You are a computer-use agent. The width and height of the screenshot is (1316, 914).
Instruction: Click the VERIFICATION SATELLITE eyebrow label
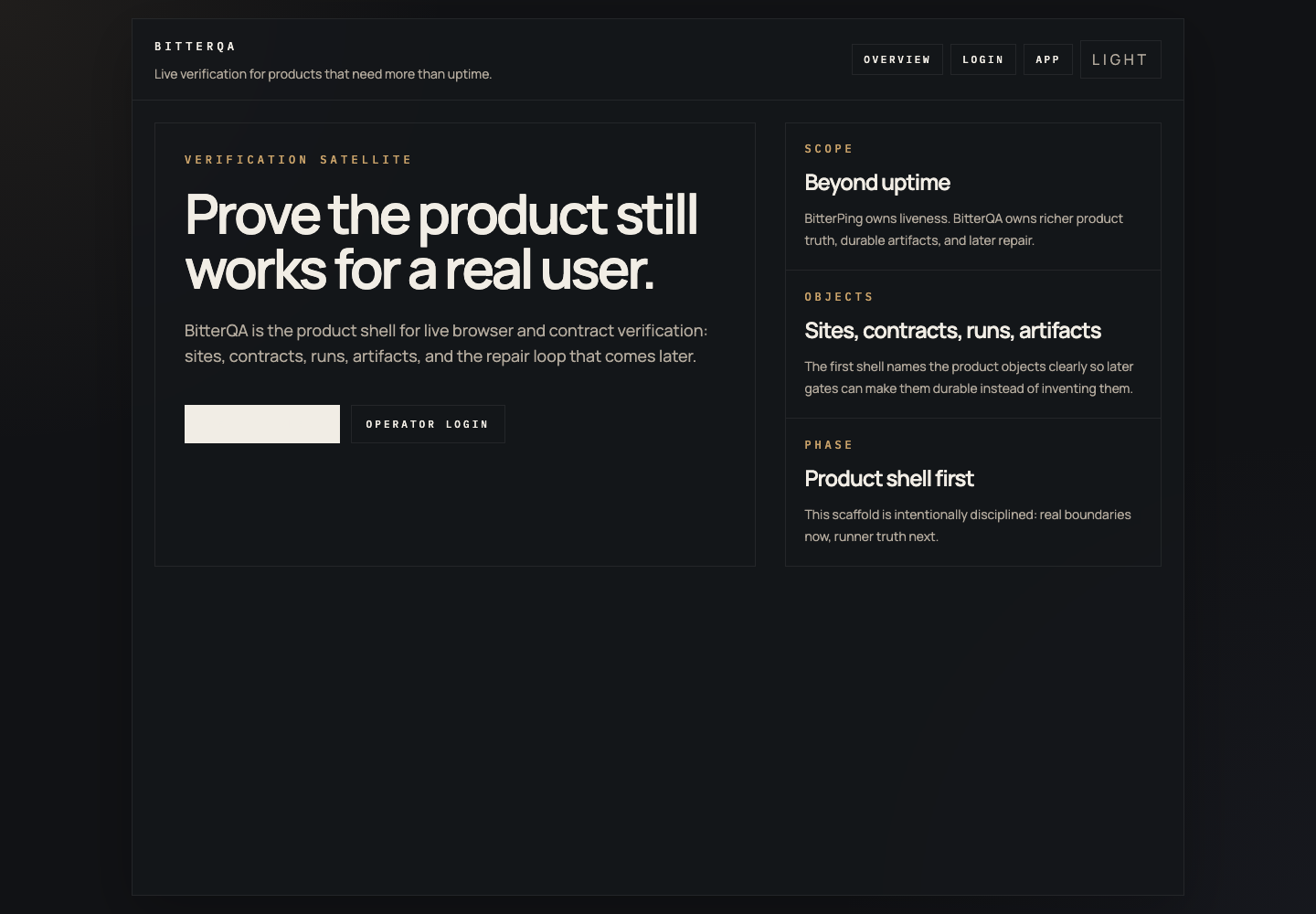298,159
